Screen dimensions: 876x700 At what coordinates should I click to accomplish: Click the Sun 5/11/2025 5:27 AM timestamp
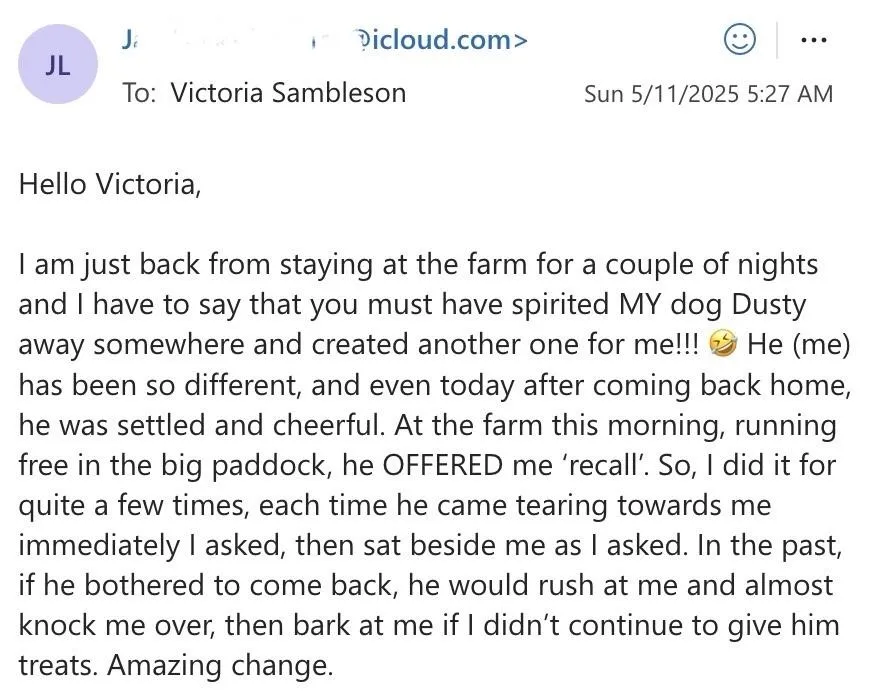point(708,94)
